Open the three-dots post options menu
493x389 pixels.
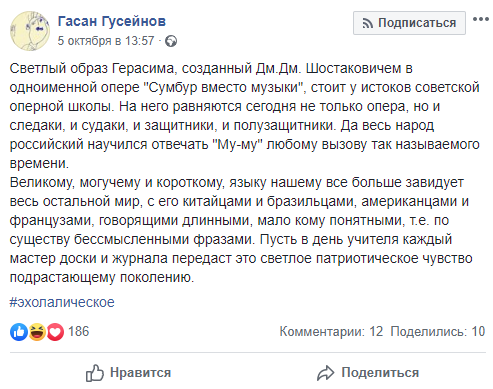pyautogui.click(x=481, y=19)
